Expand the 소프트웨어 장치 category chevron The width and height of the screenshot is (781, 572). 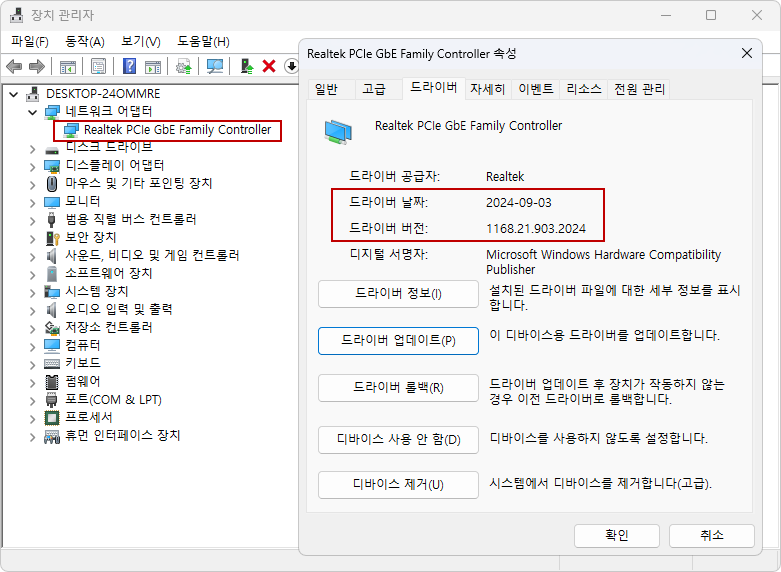click(33, 275)
